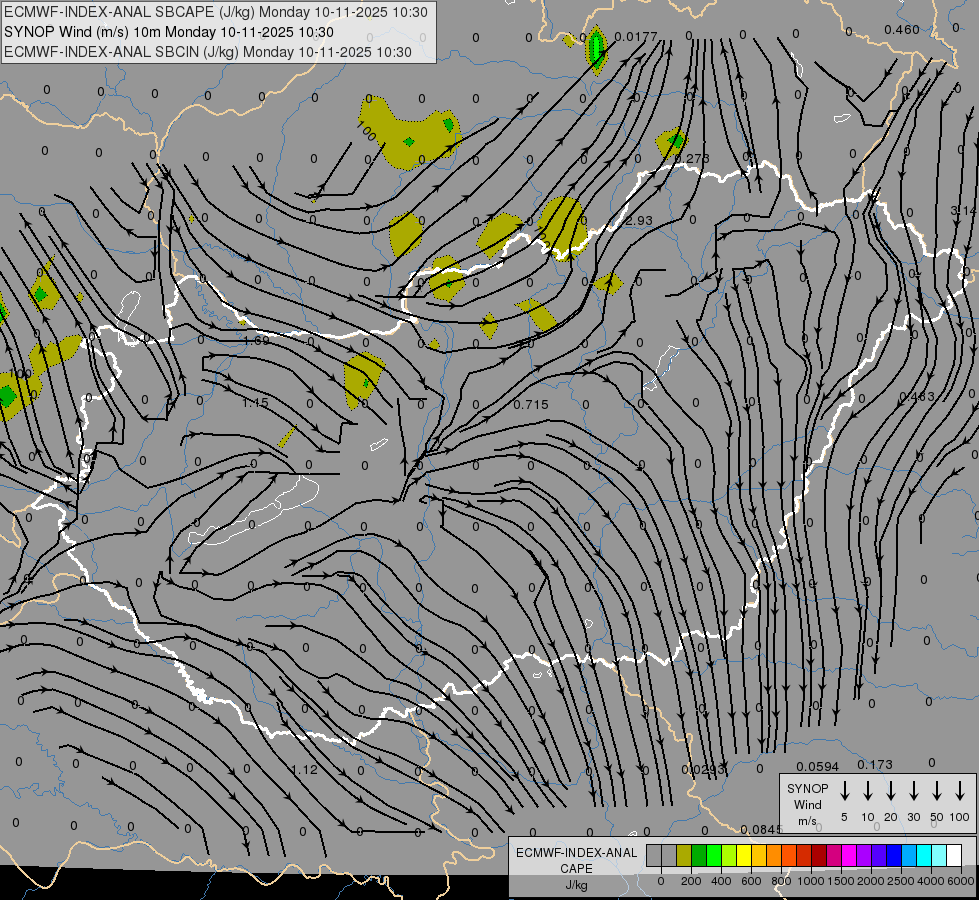This screenshot has height=900, width=979.
Task: Click the number 5 in the wind legend
Action: 844,817
